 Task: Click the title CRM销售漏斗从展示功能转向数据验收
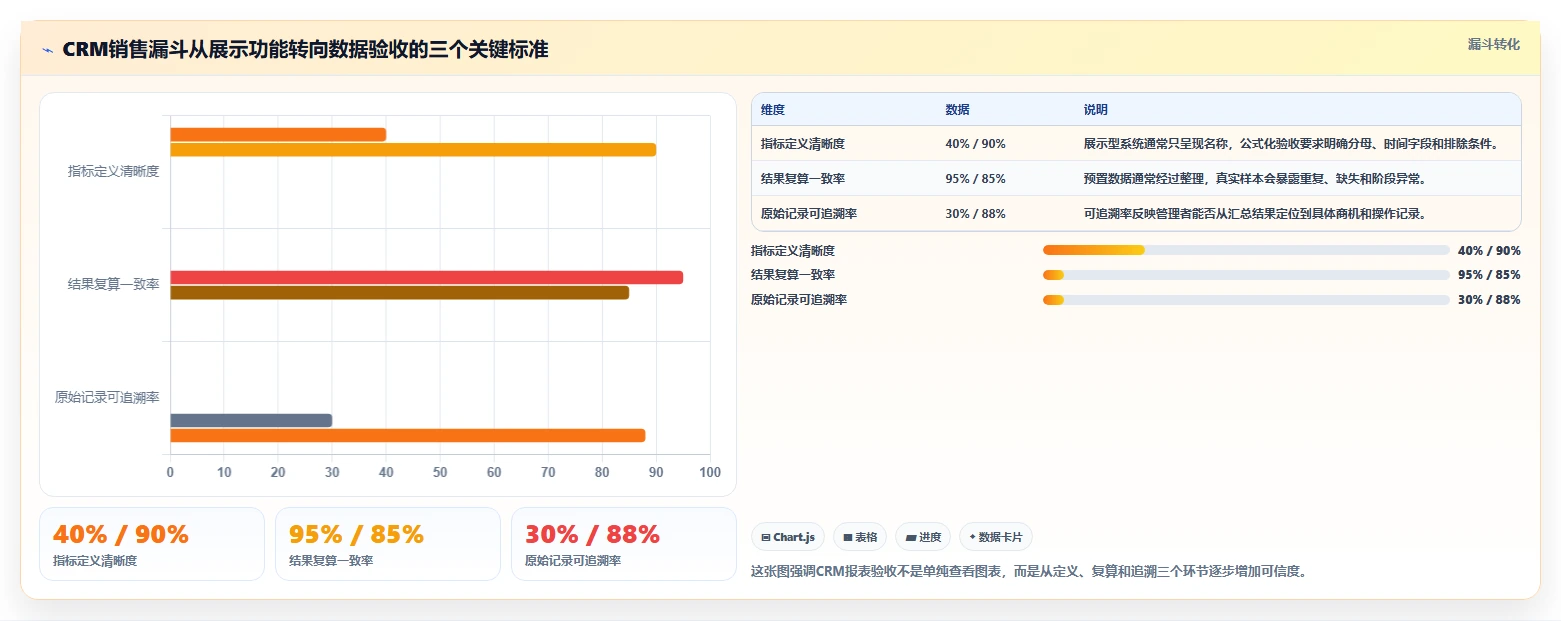[x=305, y=50]
